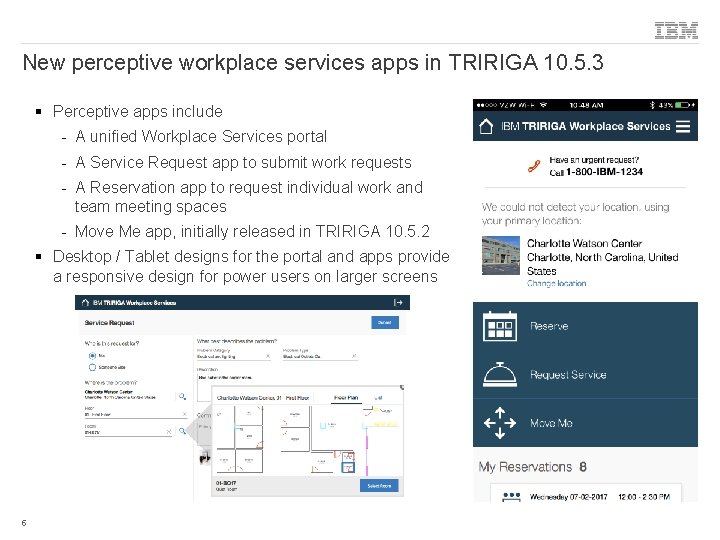Click the Problem Type input field
Viewport: 720px width, 540px height.
coord(320,356)
